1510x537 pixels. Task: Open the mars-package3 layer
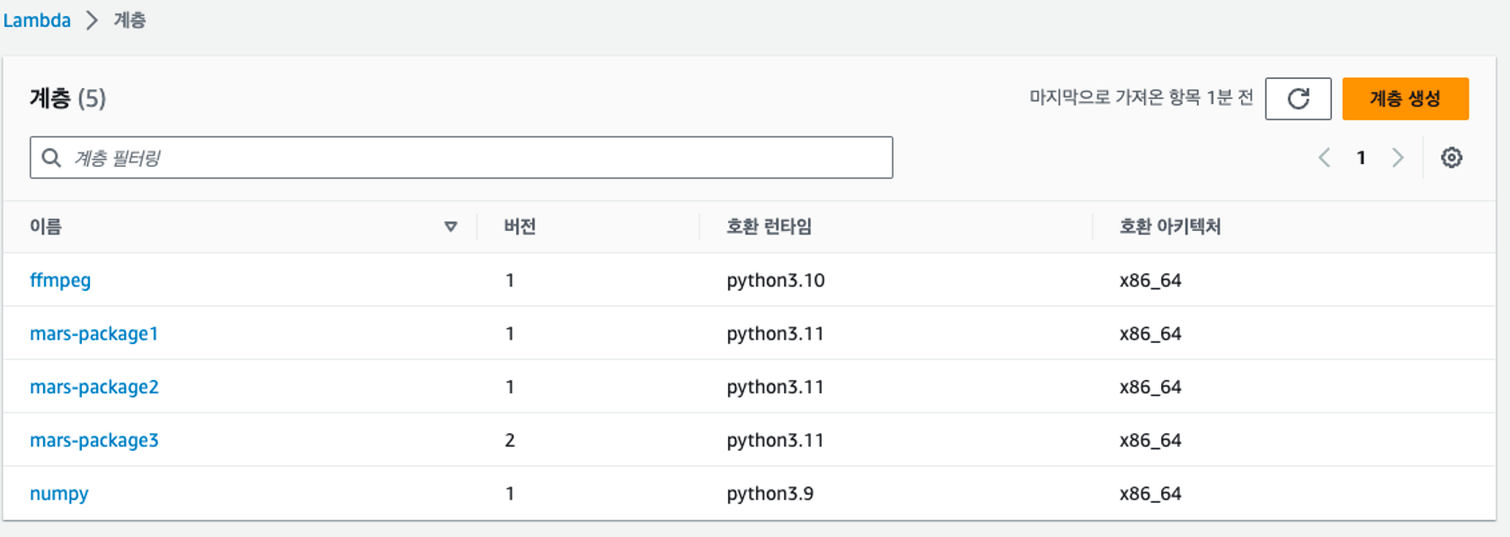(94, 440)
